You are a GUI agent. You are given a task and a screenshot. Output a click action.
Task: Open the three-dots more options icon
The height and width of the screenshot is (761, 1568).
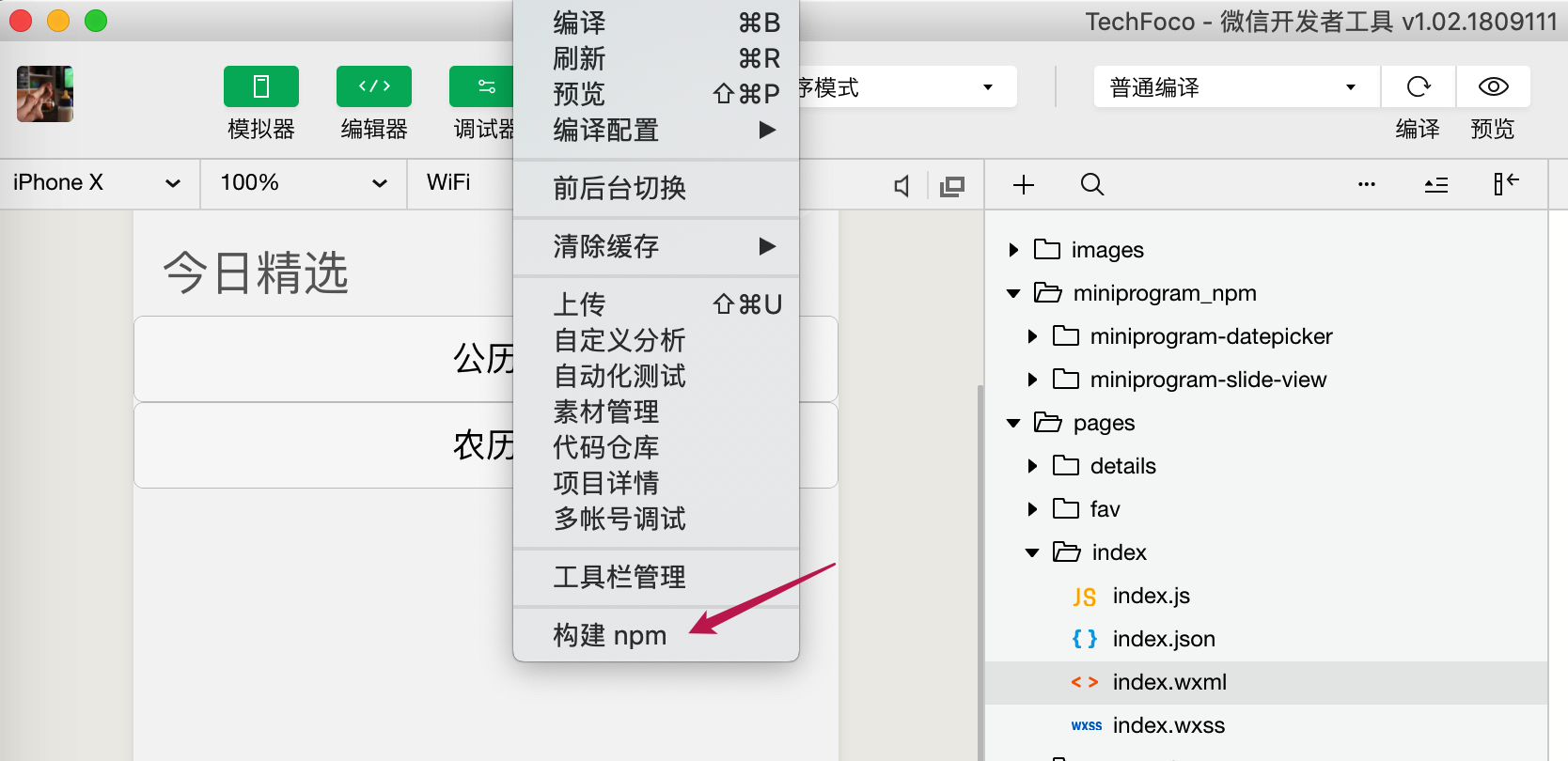tap(1367, 185)
